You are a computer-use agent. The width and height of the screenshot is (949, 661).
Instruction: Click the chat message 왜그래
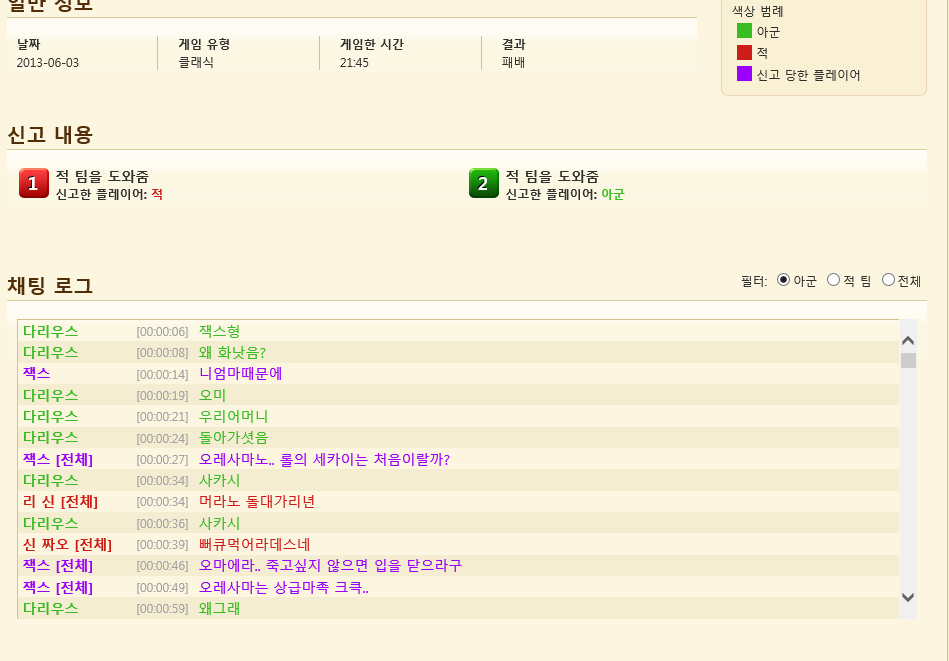(220, 608)
